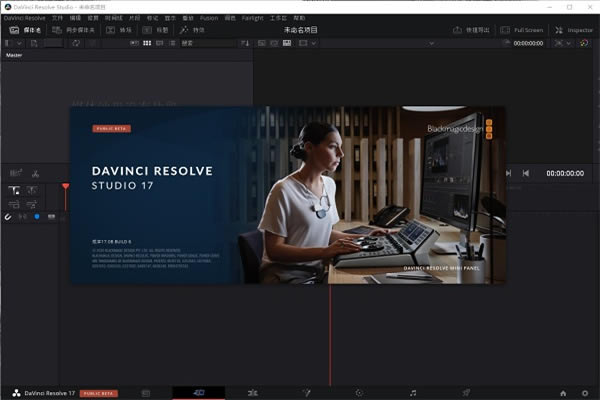Select the Master bin

click(14, 55)
